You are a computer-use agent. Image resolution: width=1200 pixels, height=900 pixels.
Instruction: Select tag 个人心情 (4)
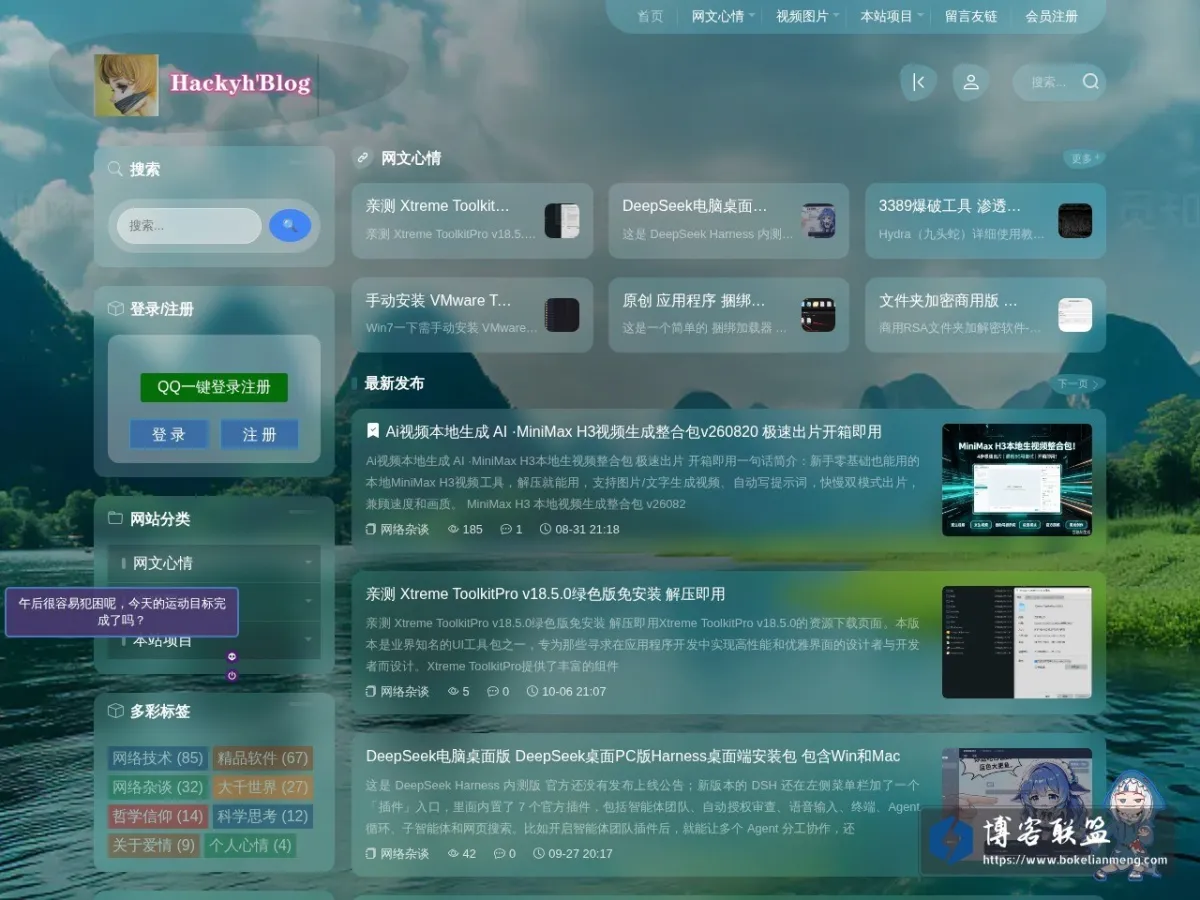point(250,845)
